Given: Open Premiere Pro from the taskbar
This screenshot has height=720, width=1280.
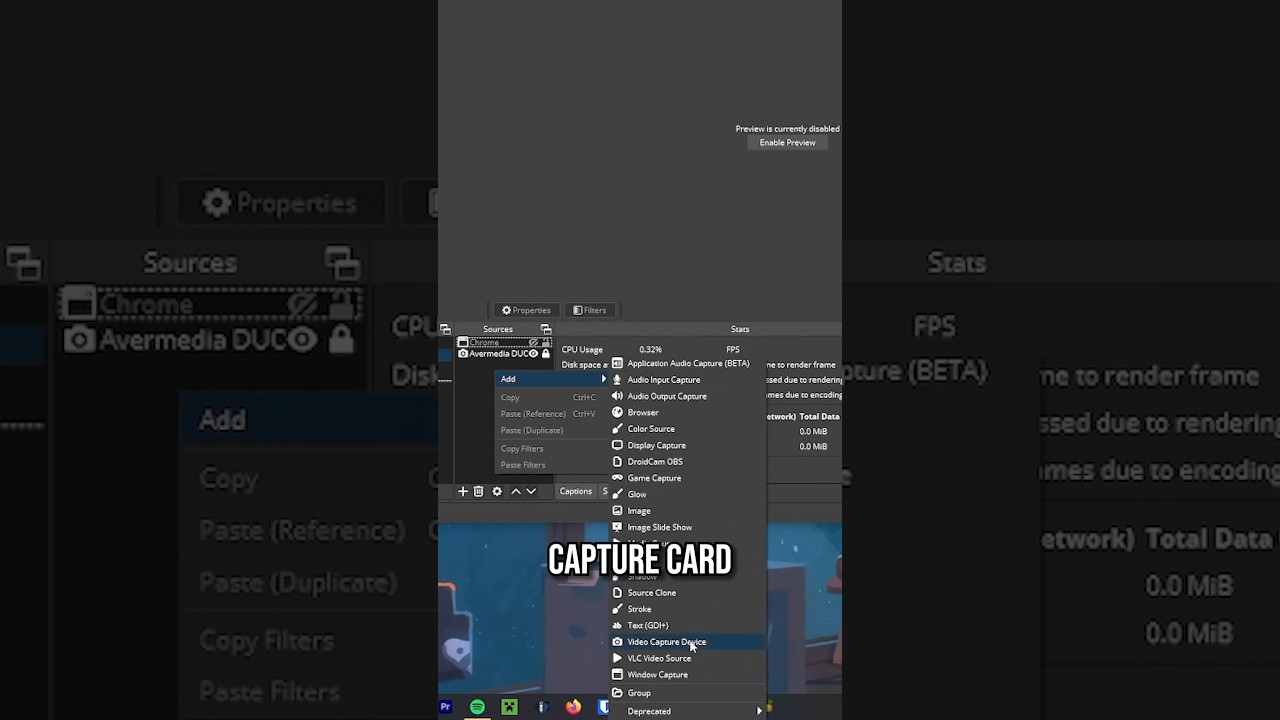Looking at the screenshot, I should click(446, 707).
